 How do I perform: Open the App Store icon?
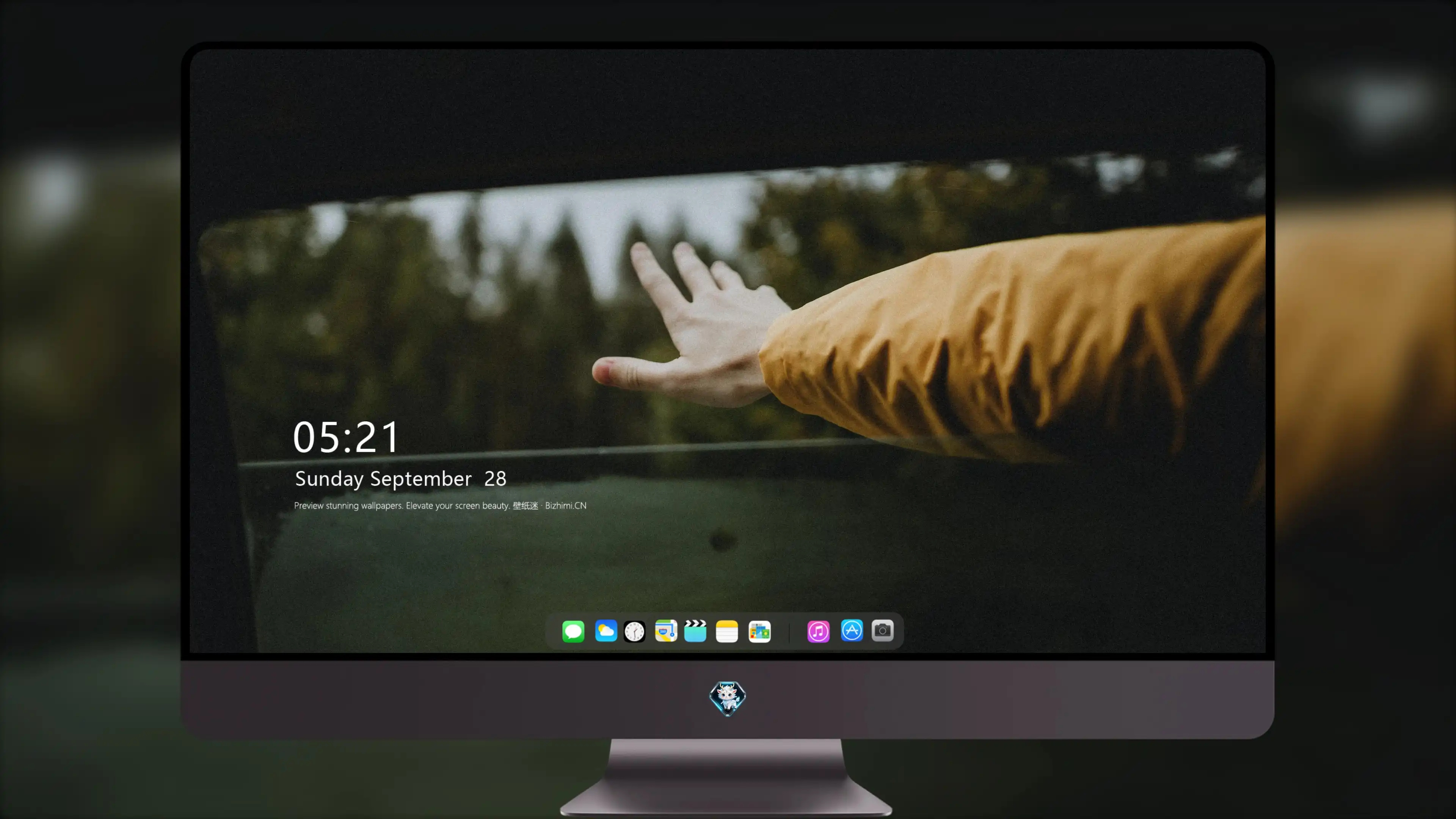click(x=852, y=630)
